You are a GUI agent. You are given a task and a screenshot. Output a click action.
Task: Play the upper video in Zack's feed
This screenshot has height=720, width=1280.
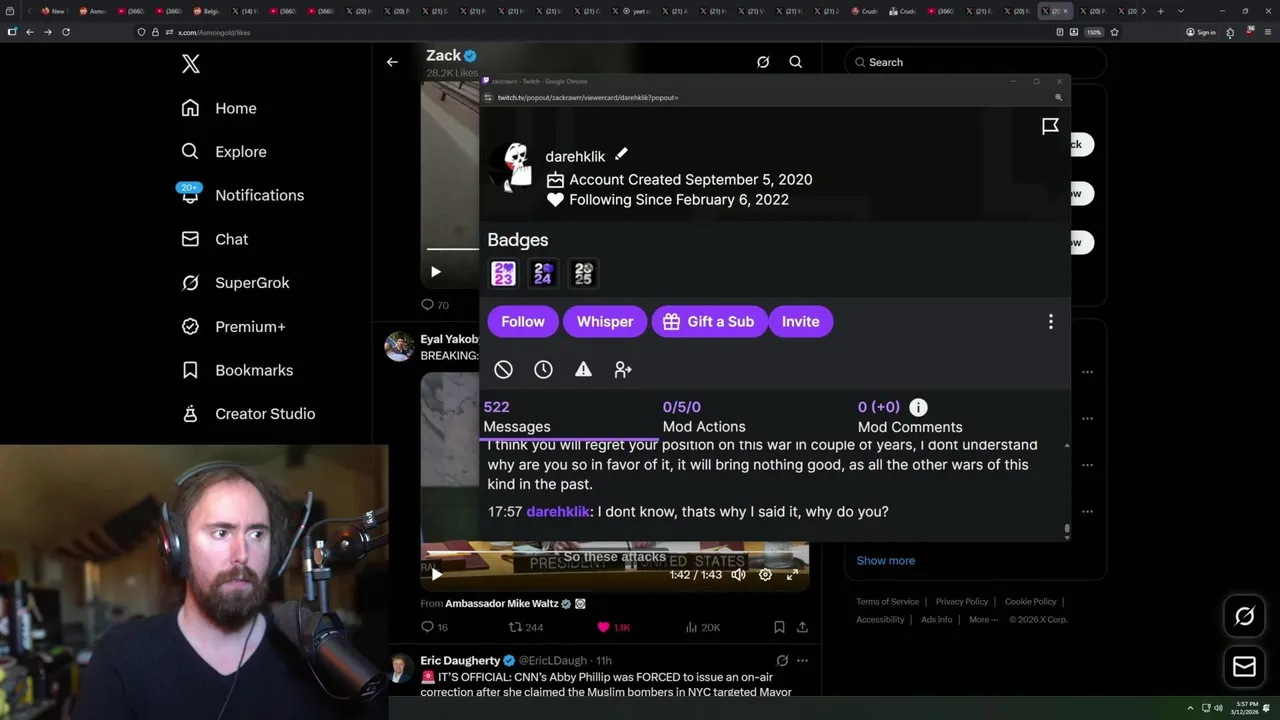pos(436,272)
